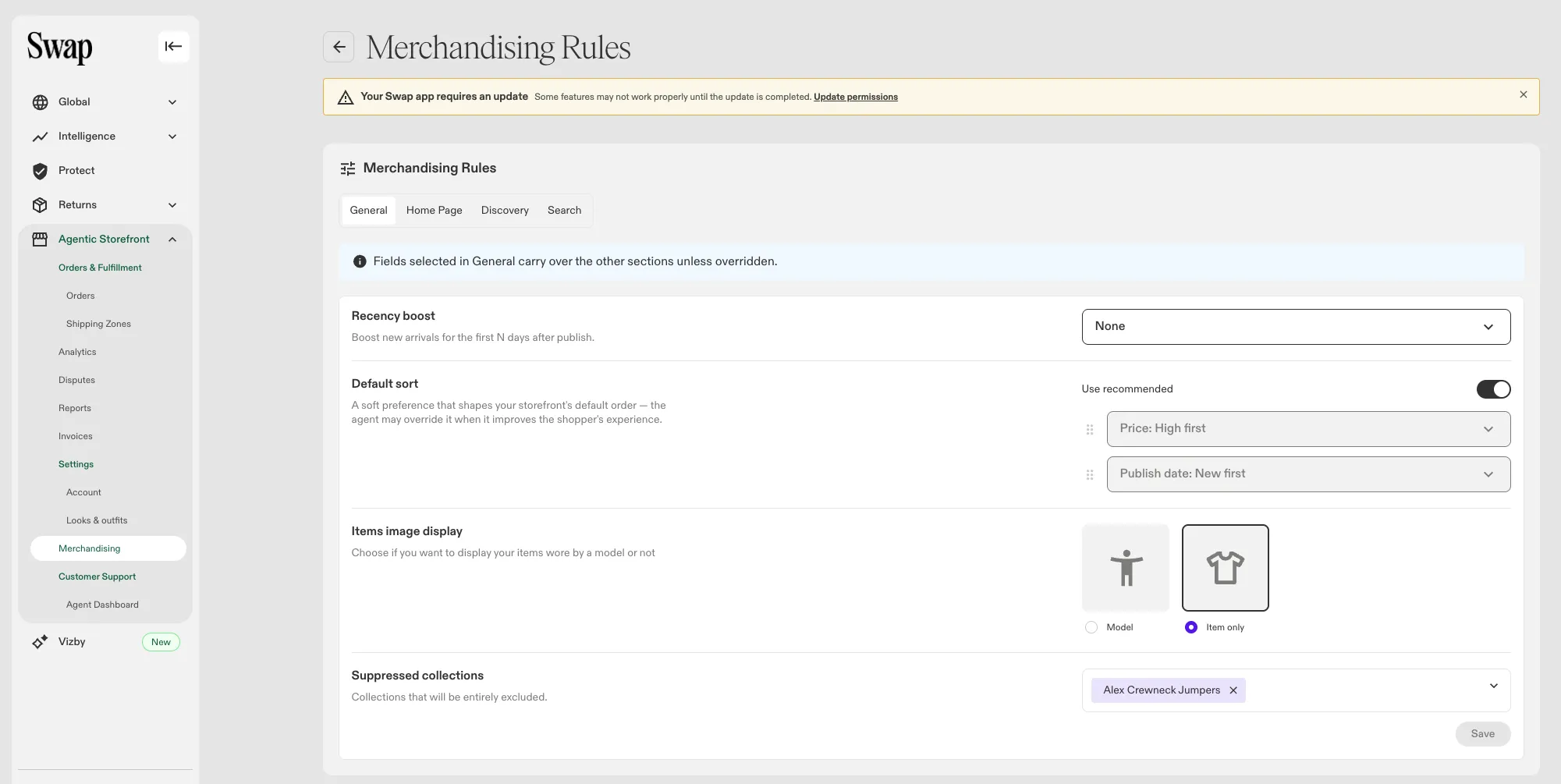
Task: Remove the Alex Crewneck Jumpers chip
Action: (x=1233, y=690)
